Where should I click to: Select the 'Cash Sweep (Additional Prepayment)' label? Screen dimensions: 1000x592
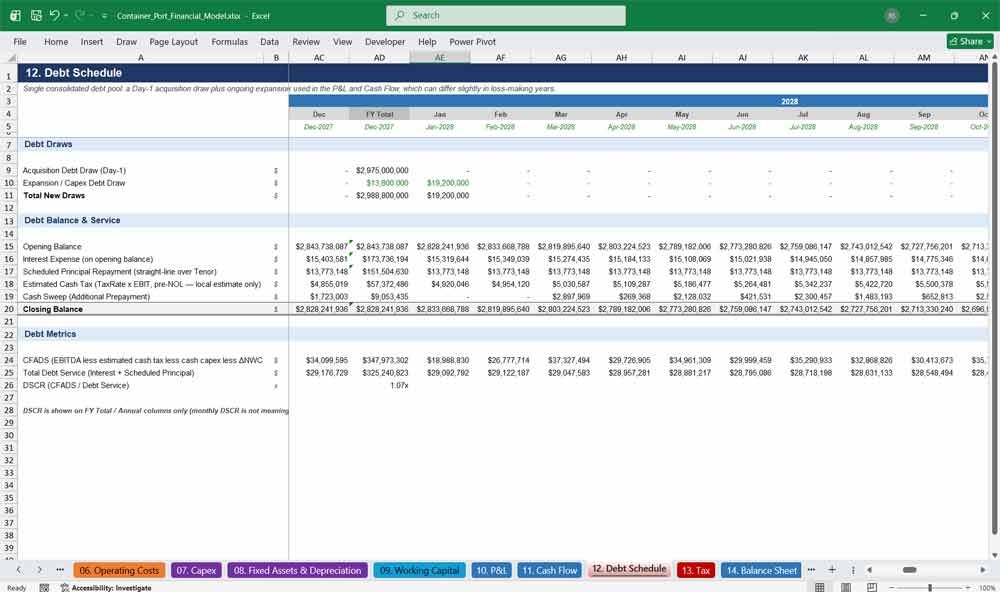(86, 297)
